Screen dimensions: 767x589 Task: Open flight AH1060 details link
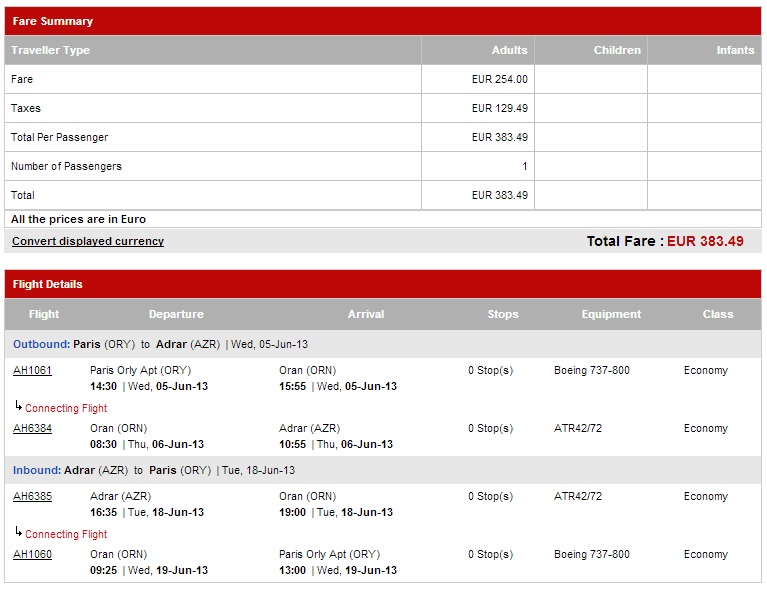coord(32,554)
